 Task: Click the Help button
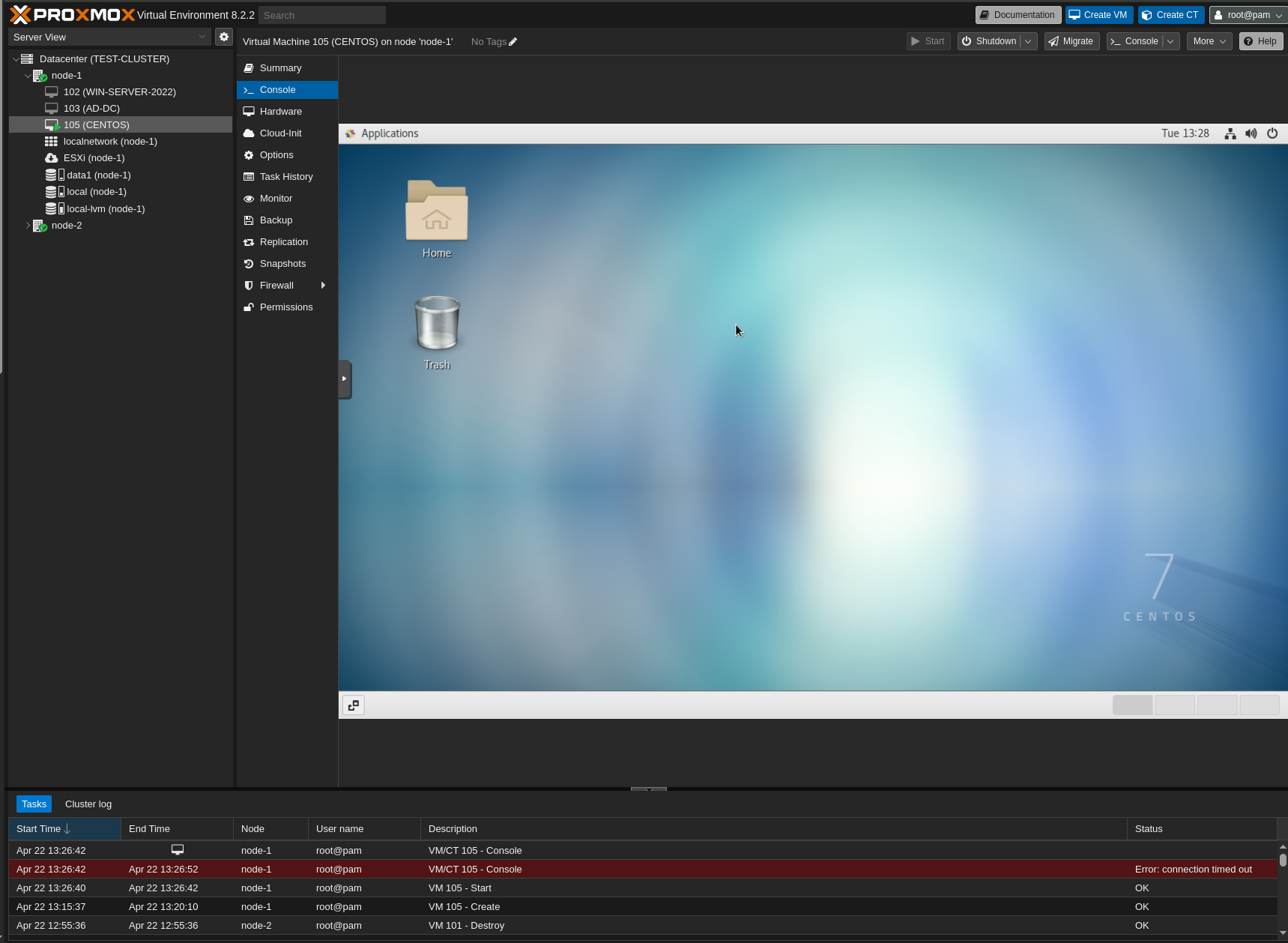(1260, 40)
